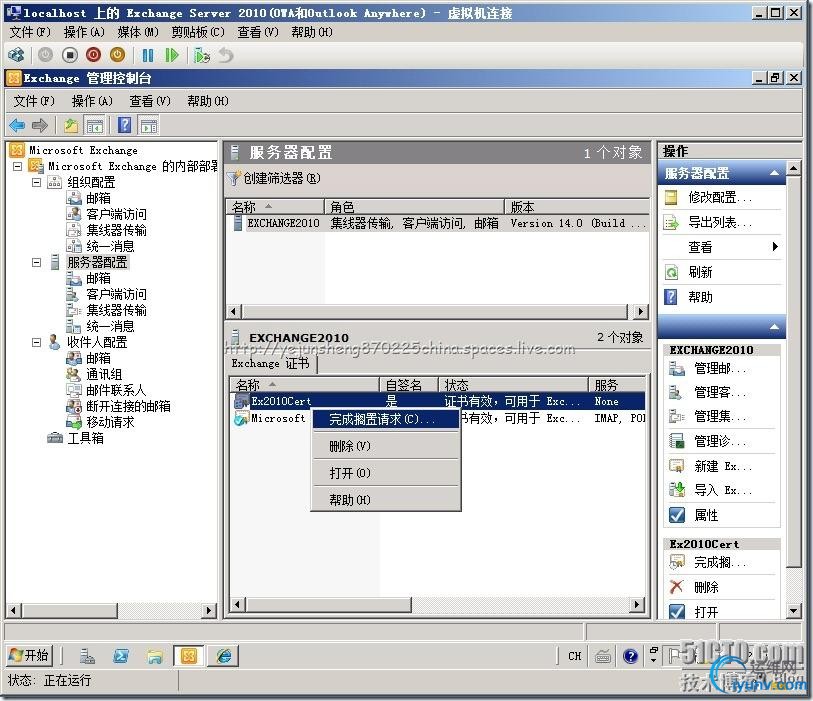
Task: Select 移动请求 tree item
Action: pyautogui.click(x=110, y=423)
